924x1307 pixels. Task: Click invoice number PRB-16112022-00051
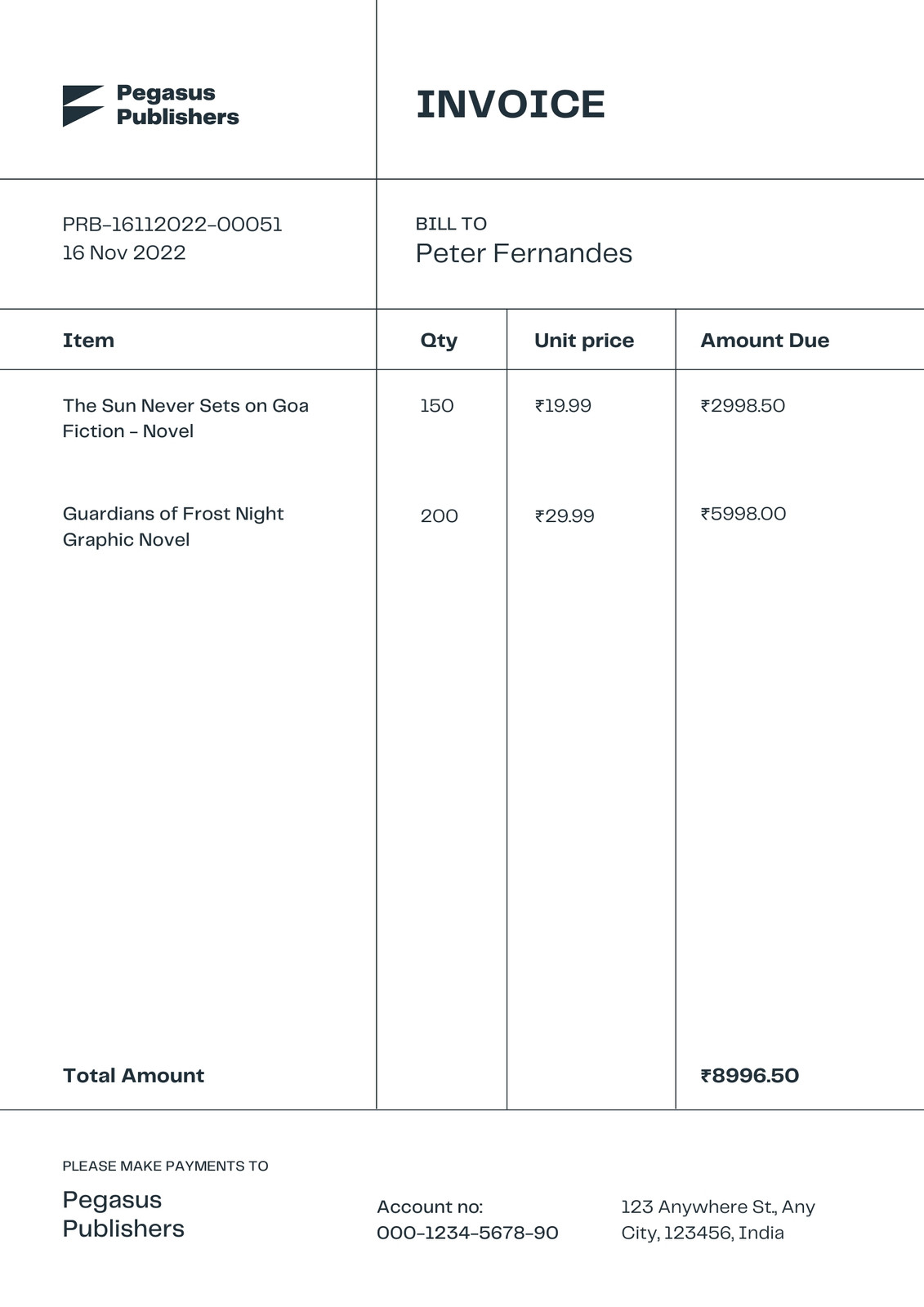coord(172,225)
